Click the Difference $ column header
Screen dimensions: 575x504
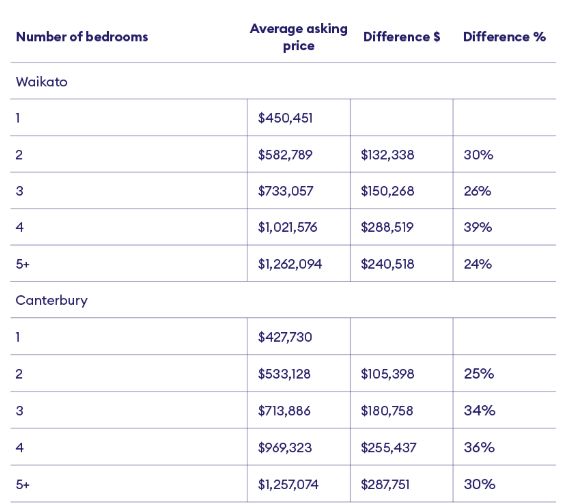pos(402,37)
